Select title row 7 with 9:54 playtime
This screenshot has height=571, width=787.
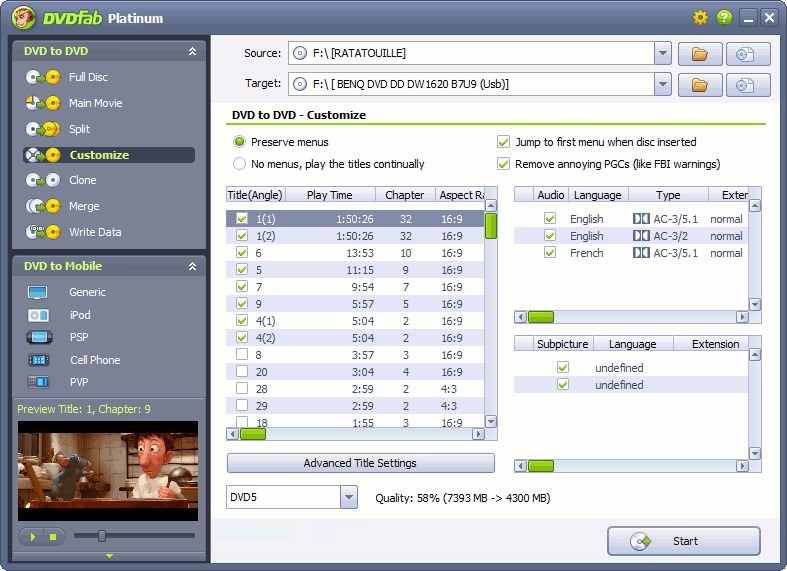pos(355,287)
